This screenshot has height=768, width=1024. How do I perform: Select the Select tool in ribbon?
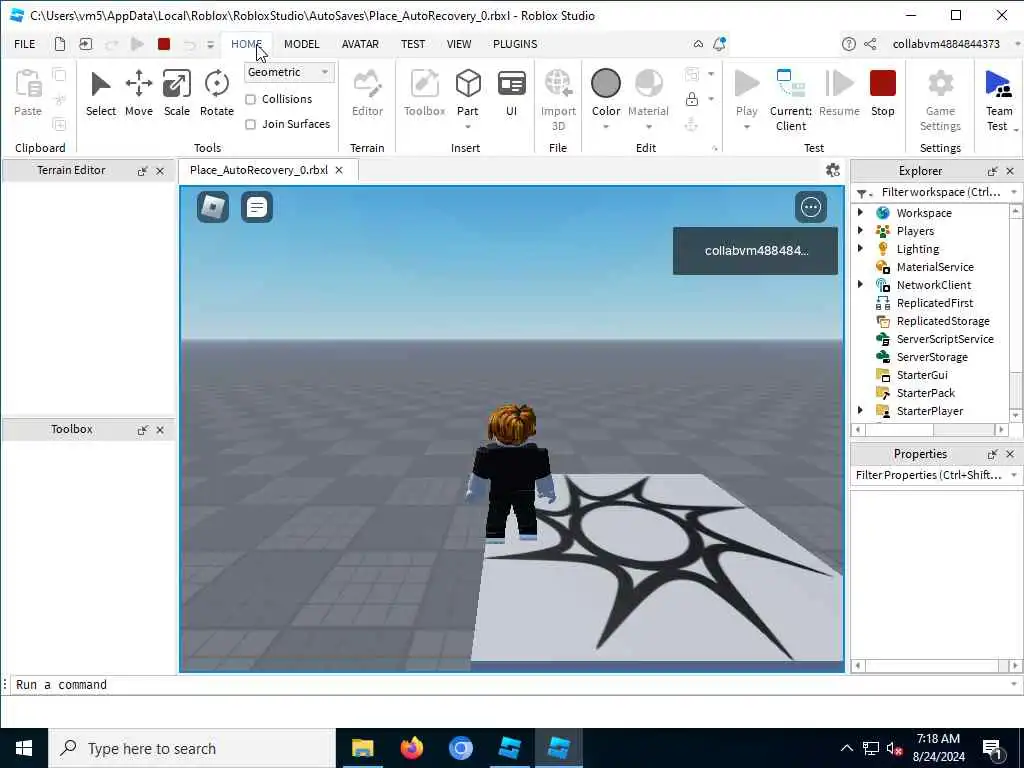(101, 93)
